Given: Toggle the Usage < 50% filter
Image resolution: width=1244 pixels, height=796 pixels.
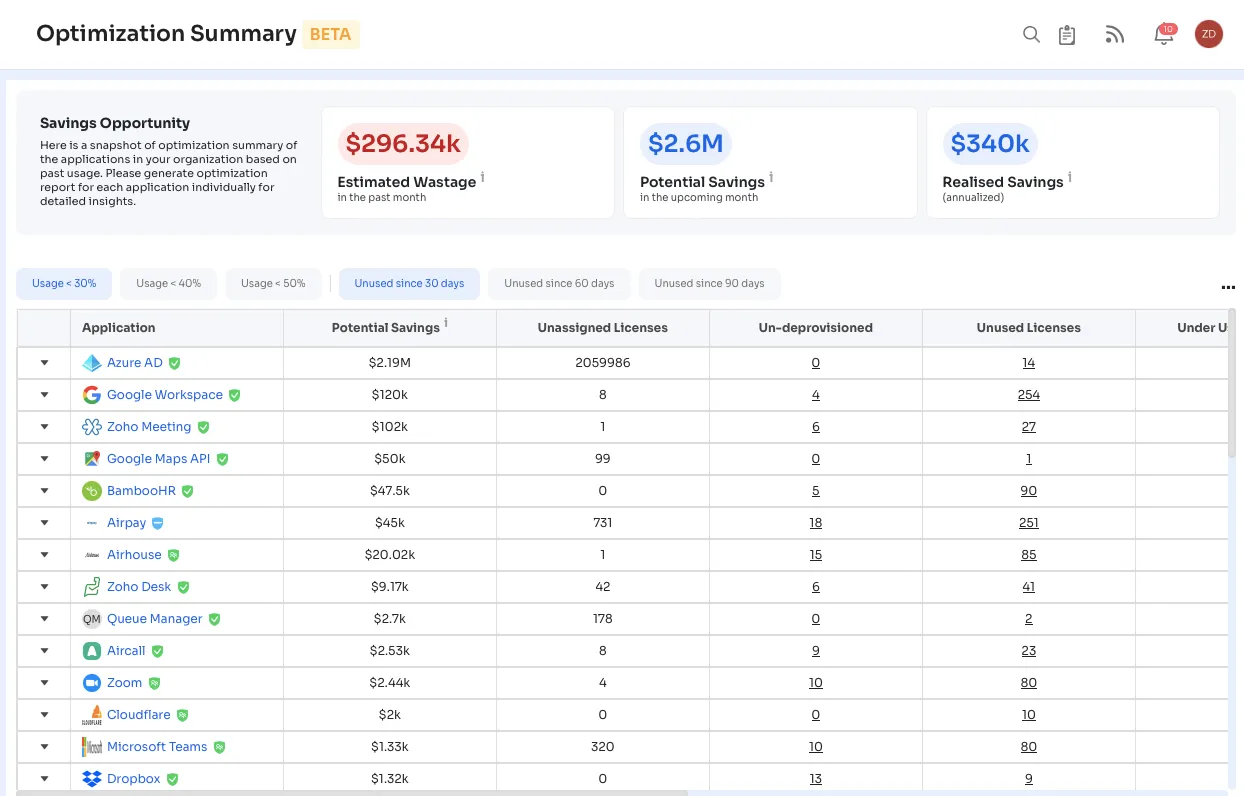Looking at the screenshot, I should (x=273, y=284).
